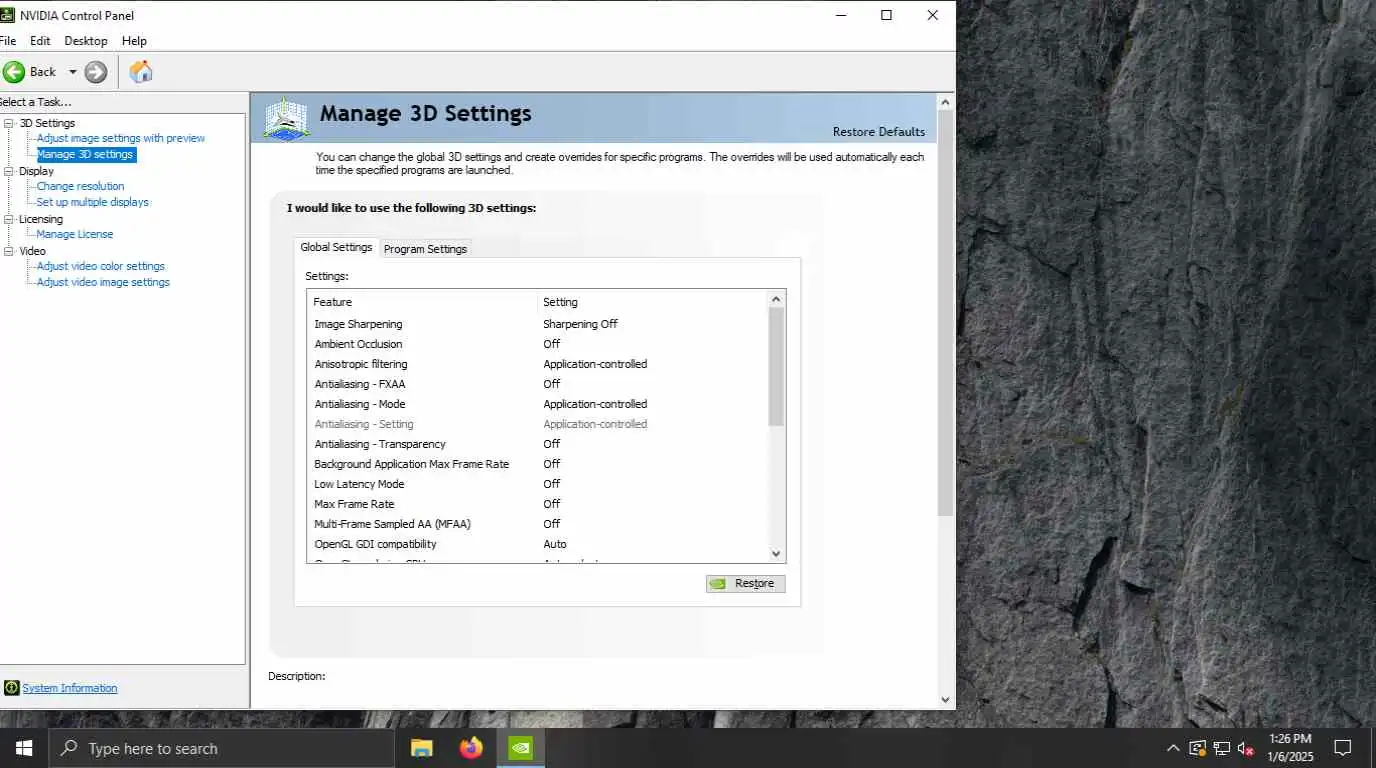Open Adjust image settings with preview
This screenshot has height=768, width=1376.
point(121,138)
